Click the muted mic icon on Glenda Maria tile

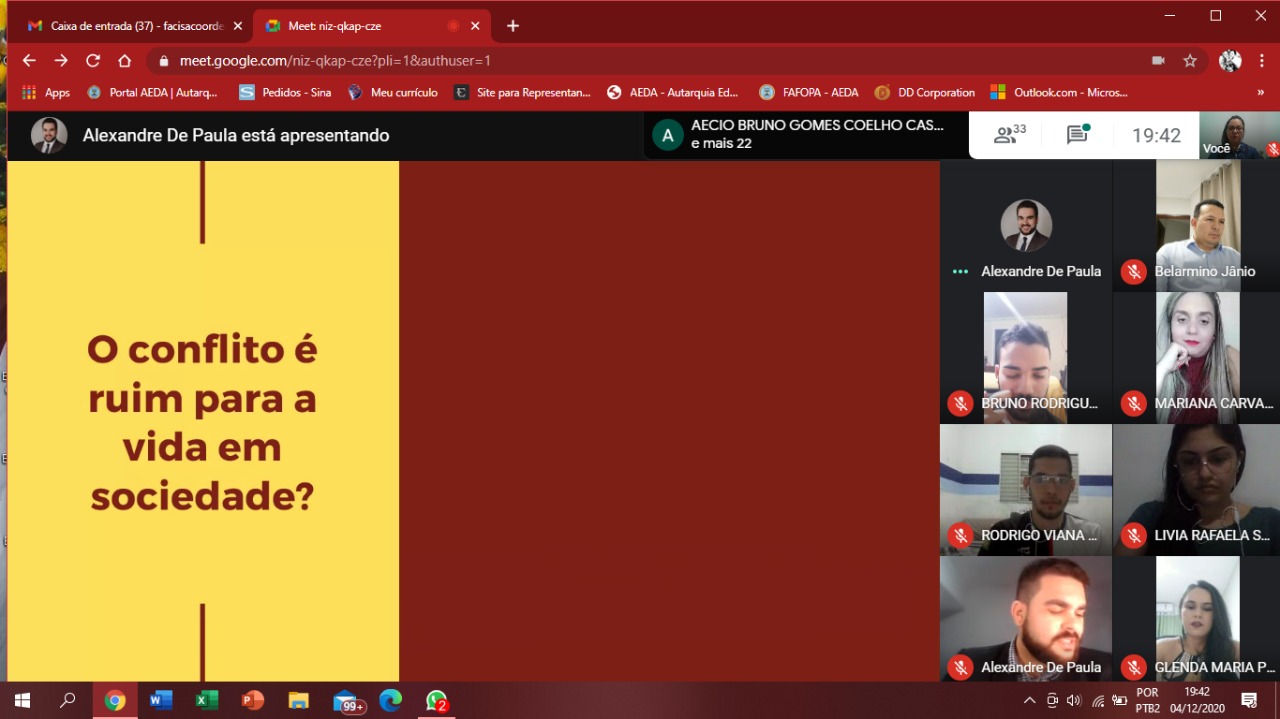[x=1133, y=668]
